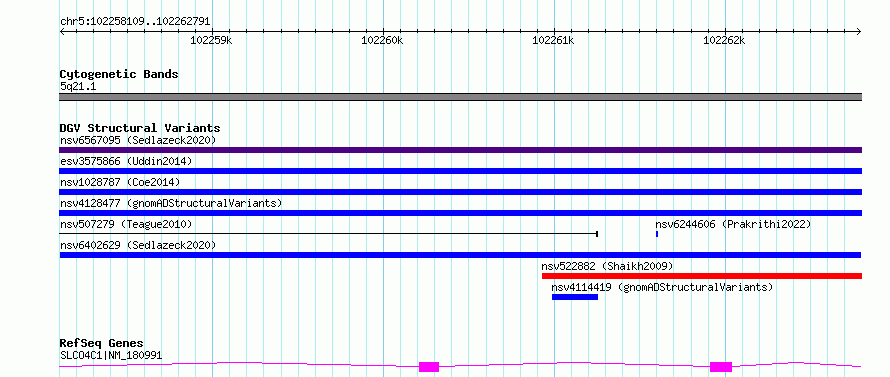
Task: Click the SLCO4C1|NM_180991 gene label
Action: click(x=111, y=356)
